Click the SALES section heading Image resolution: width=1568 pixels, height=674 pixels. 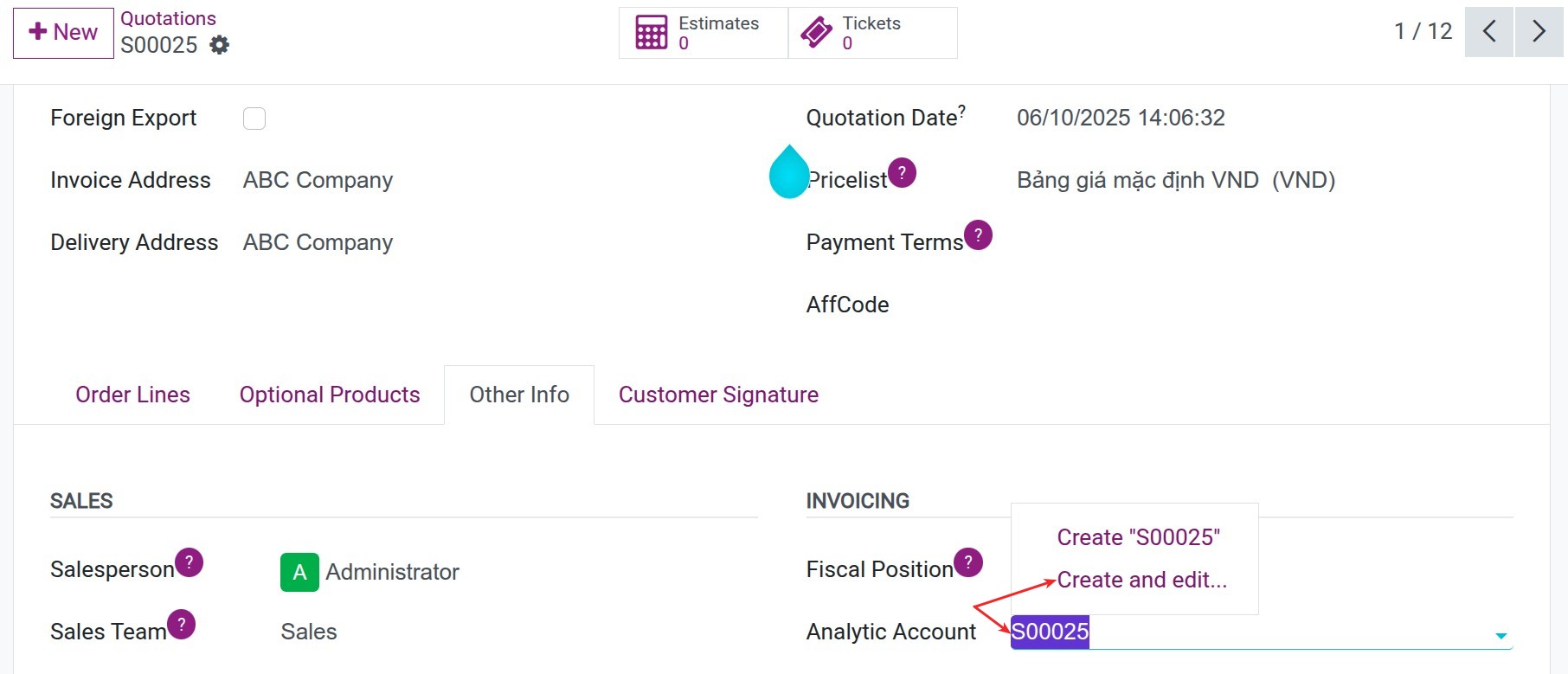[81, 501]
